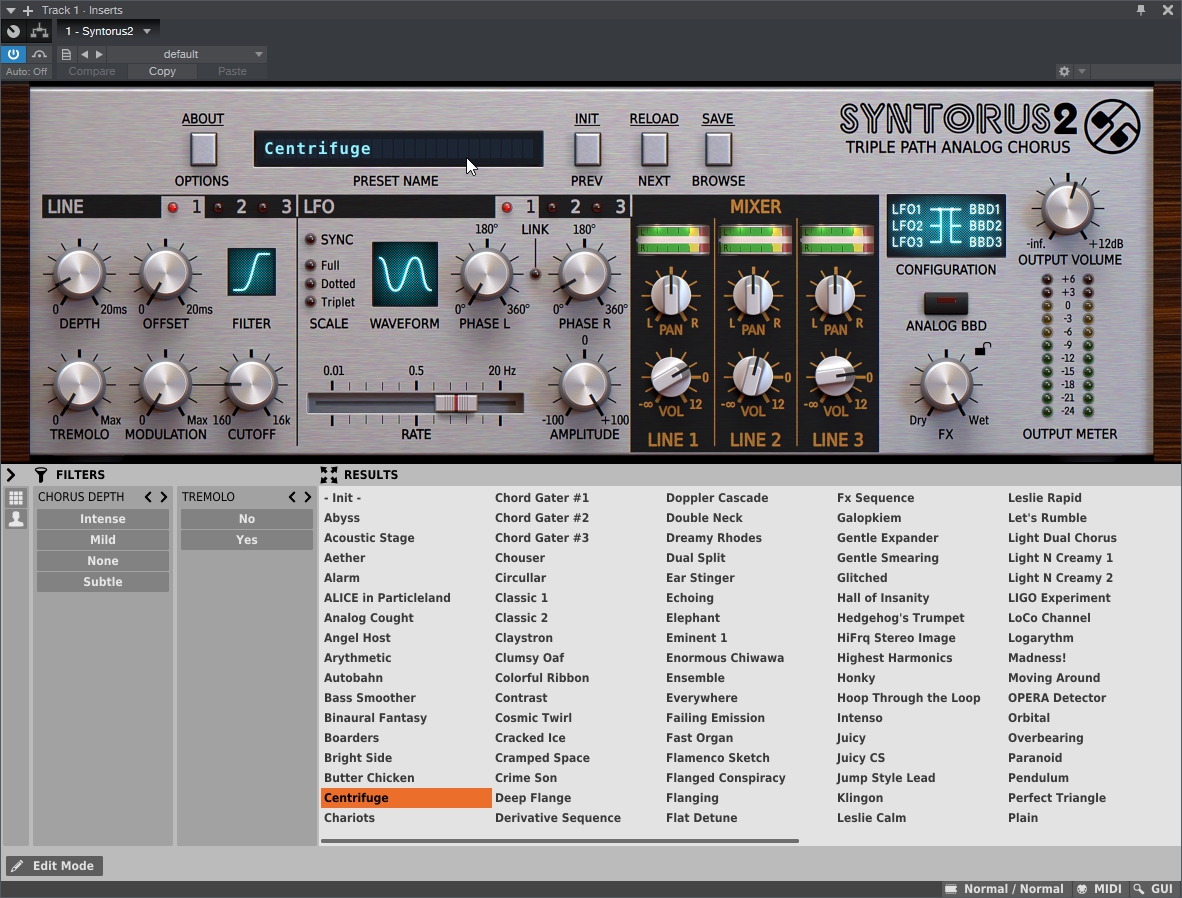Image resolution: width=1182 pixels, height=898 pixels.
Task: Select LFO 3 tab
Action: point(608,207)
